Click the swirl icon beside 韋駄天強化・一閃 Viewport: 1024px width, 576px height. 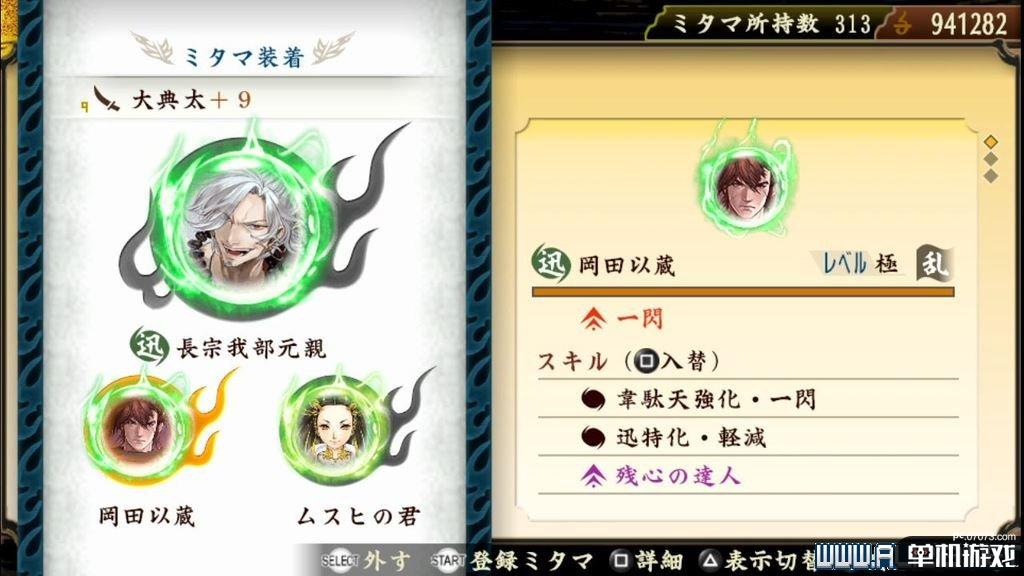593,399
